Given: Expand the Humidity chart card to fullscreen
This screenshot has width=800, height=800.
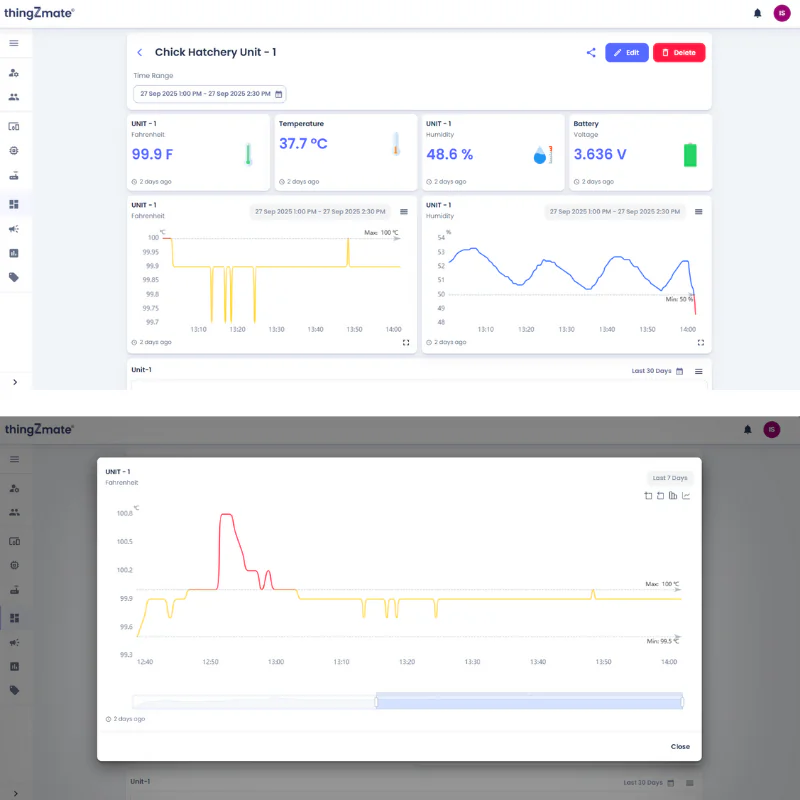Looking at the screenshot, I should (700, 342).
